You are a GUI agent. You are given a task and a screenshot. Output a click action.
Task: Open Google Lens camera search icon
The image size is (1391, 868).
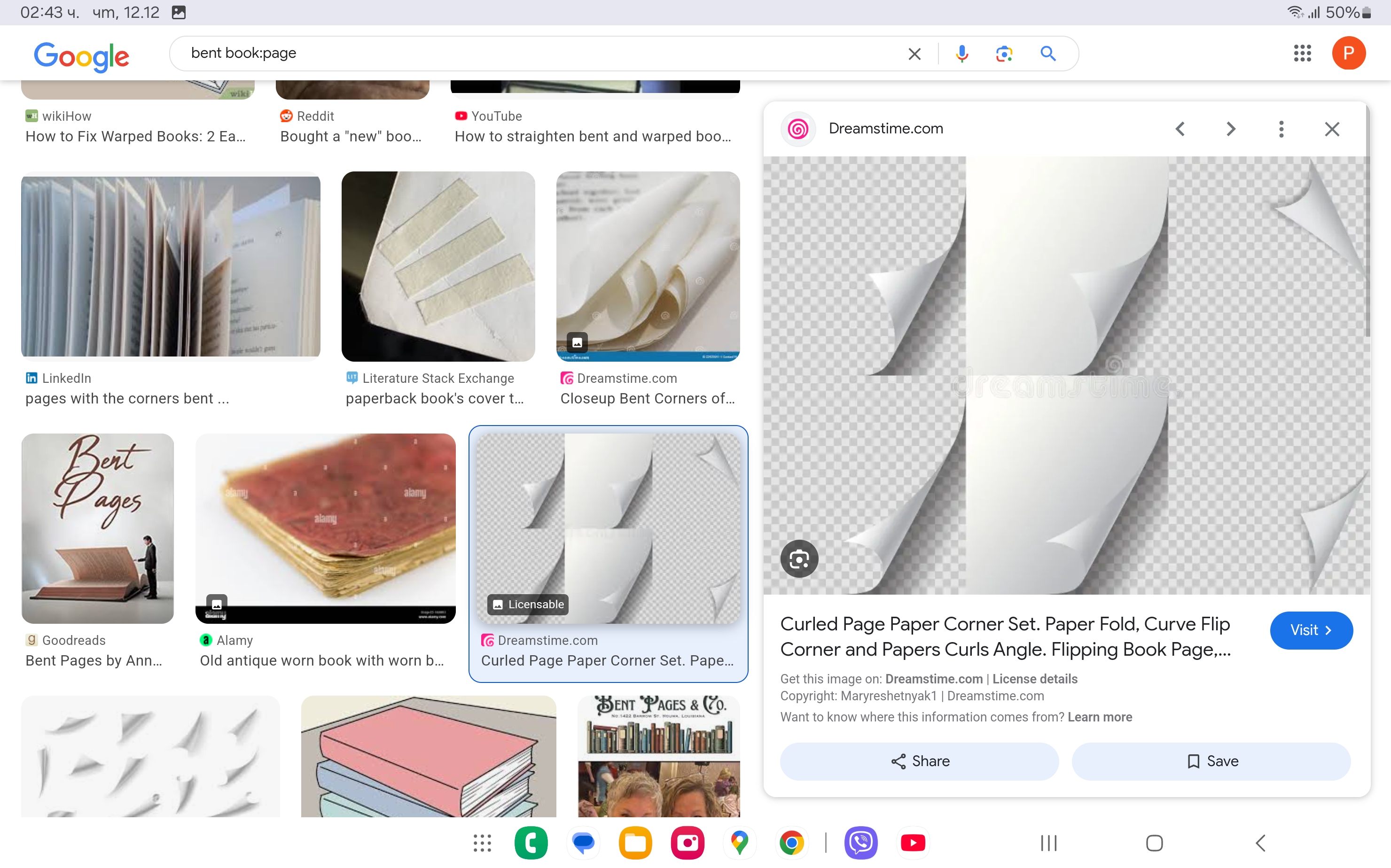pos(1003,54)
